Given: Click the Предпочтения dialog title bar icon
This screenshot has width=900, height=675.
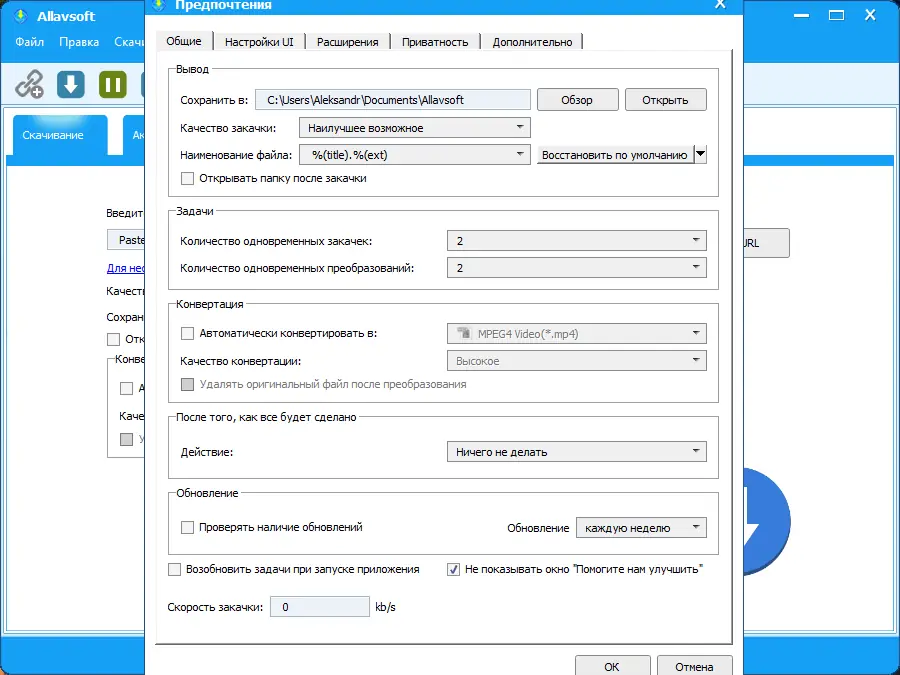Looking at the screenshot, I should click(x=159, y=5).
